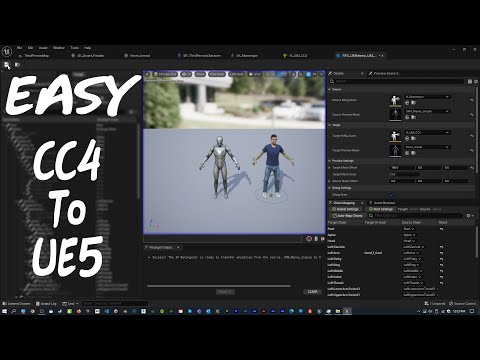Click the Root Settings button

point(381,209)
